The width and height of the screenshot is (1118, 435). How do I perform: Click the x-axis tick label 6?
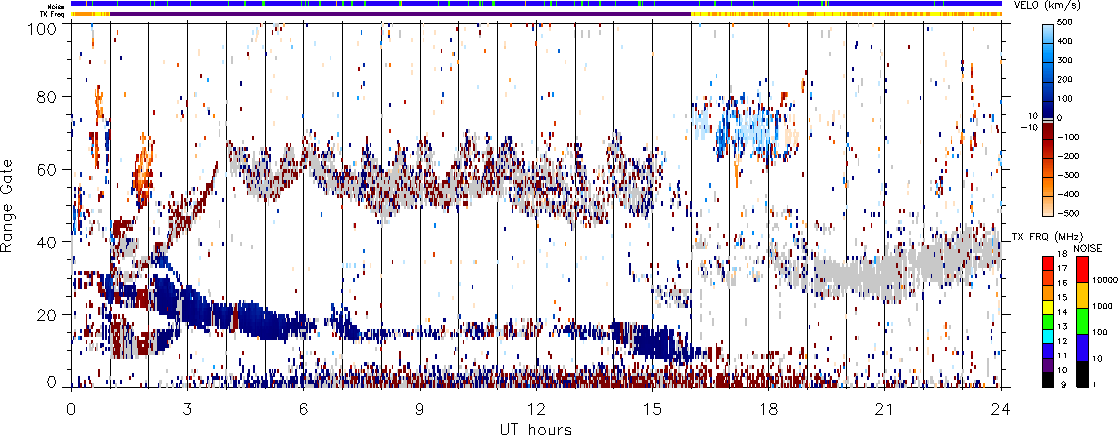tap(304, 408)
